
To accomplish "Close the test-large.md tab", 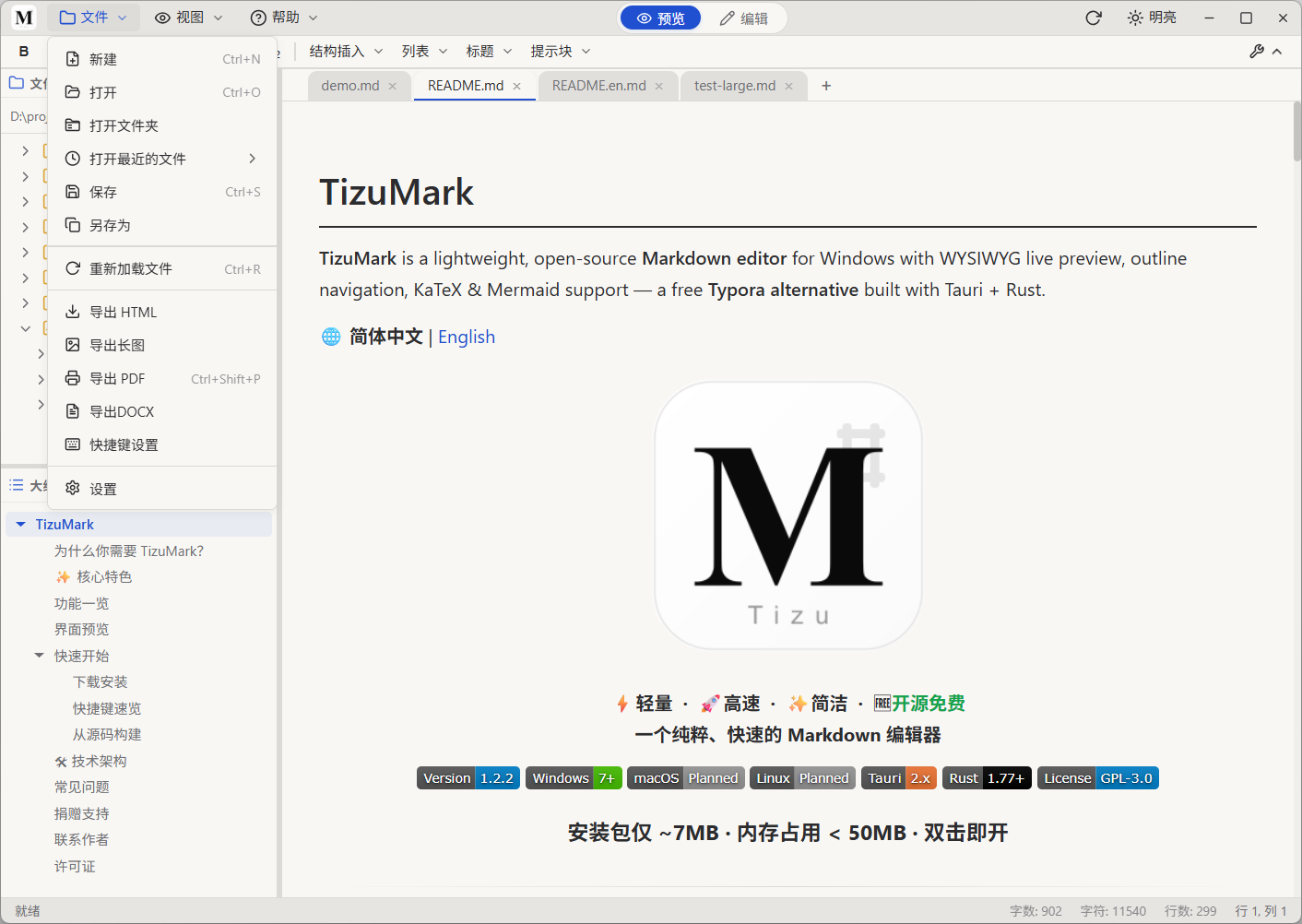I will point(788,86).
